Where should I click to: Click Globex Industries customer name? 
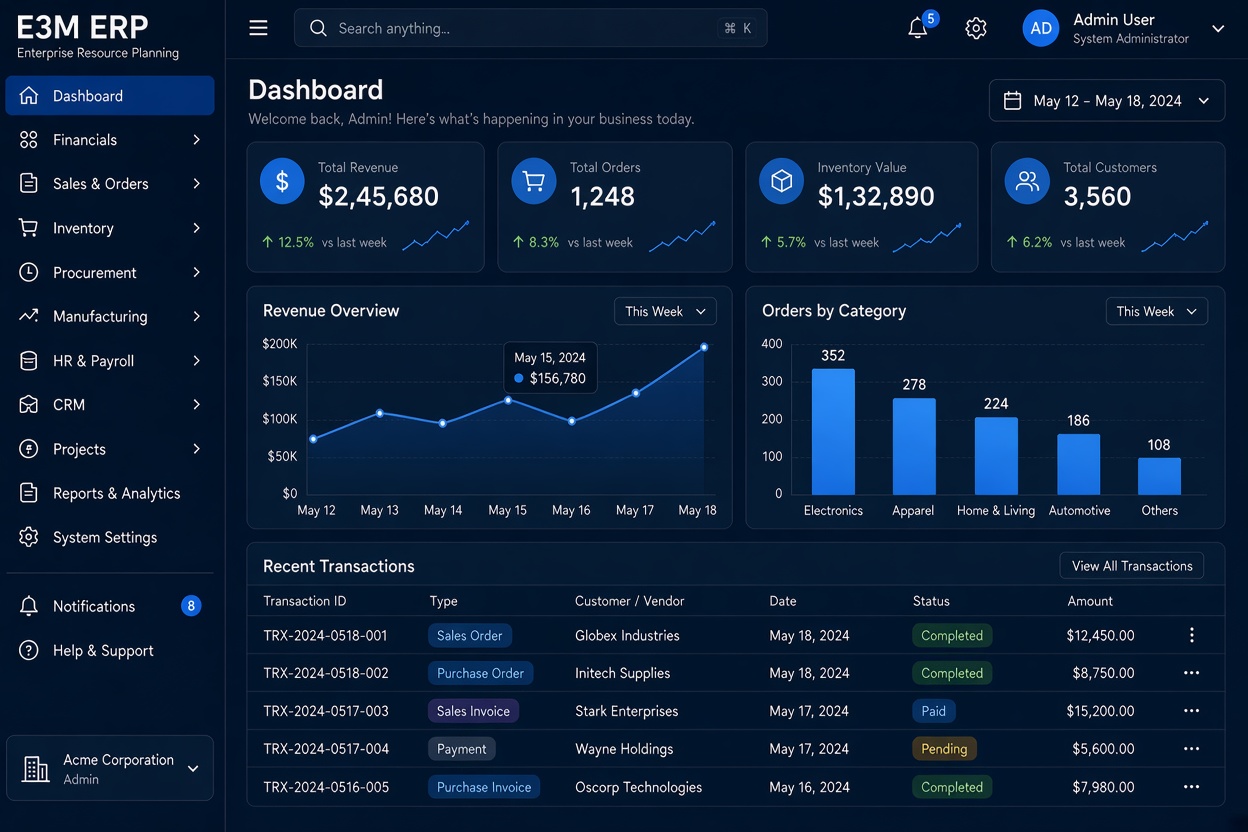point(627,635)
